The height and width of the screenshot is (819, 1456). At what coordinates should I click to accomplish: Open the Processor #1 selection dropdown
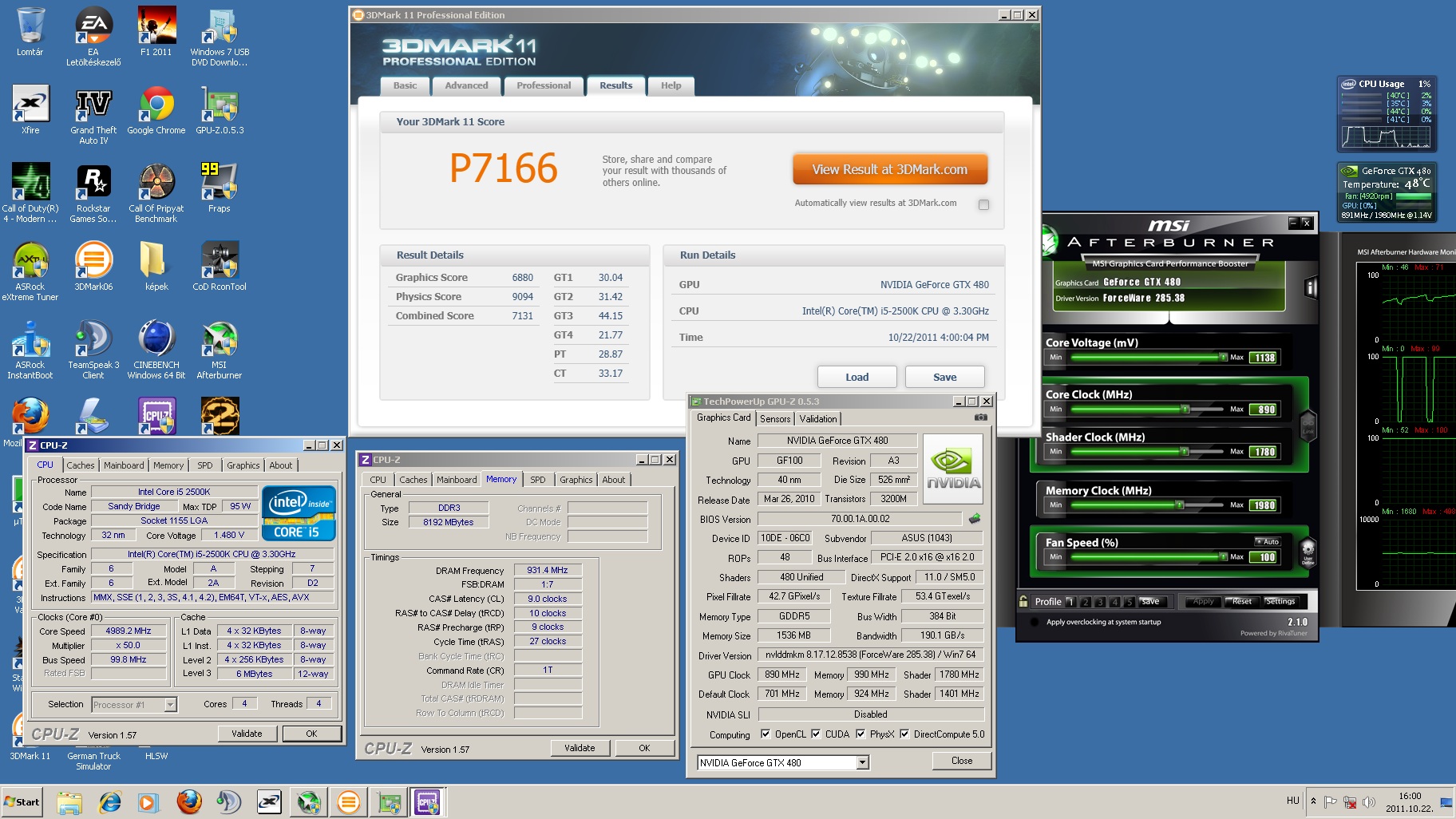point(170,704)
